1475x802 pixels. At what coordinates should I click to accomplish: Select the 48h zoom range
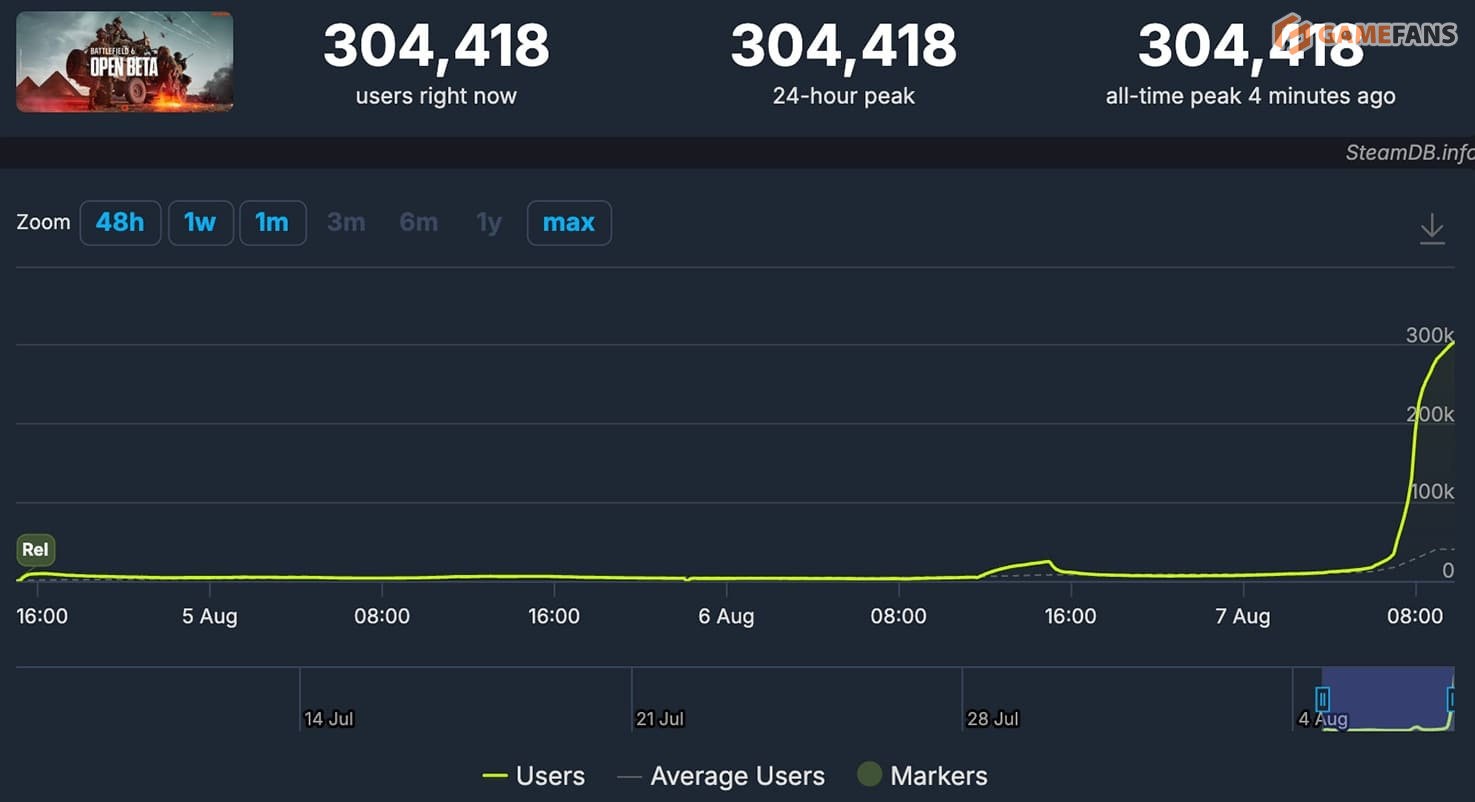click(x=120, y=222)
